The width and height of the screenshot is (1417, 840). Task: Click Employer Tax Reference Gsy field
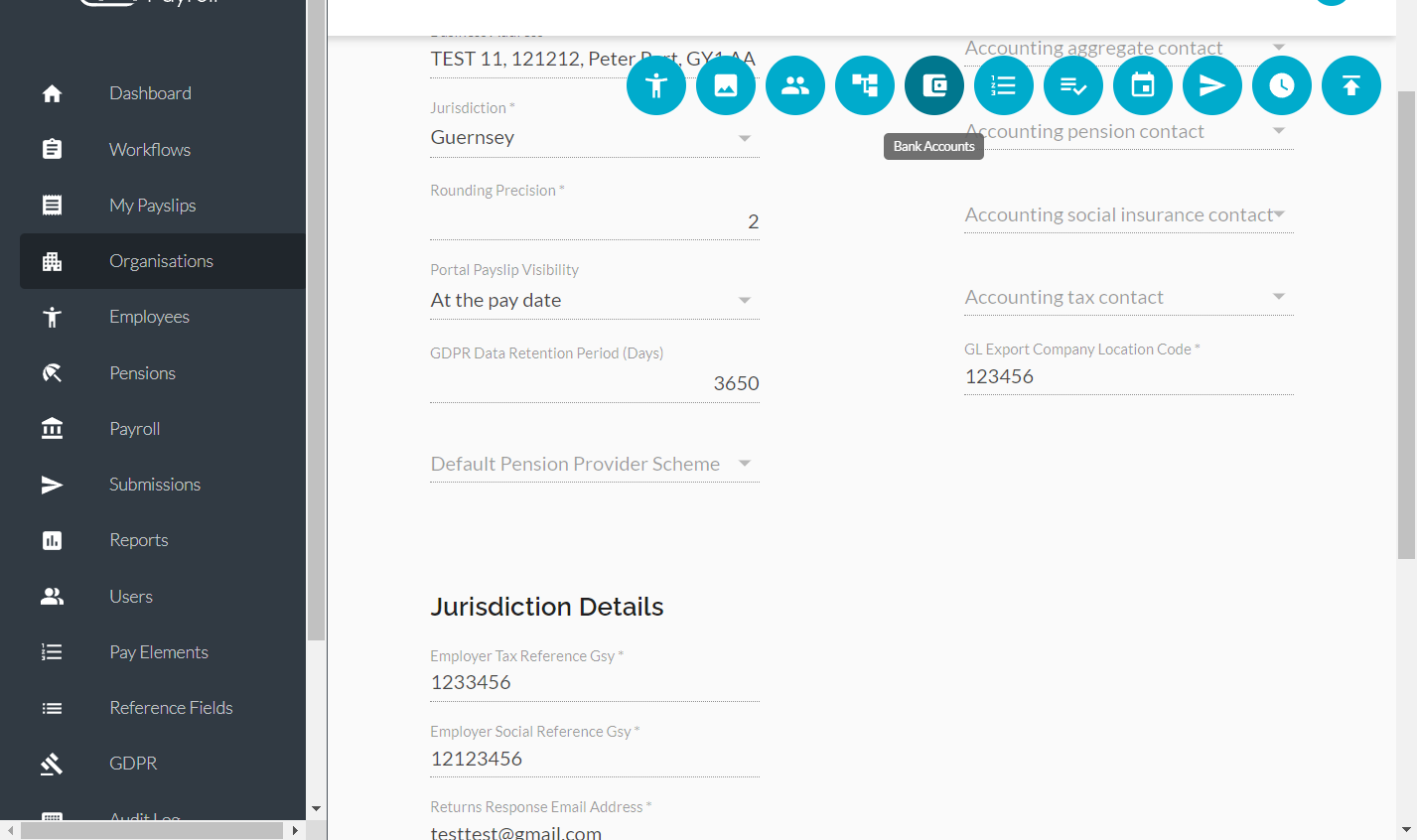[x=595, y=683]
